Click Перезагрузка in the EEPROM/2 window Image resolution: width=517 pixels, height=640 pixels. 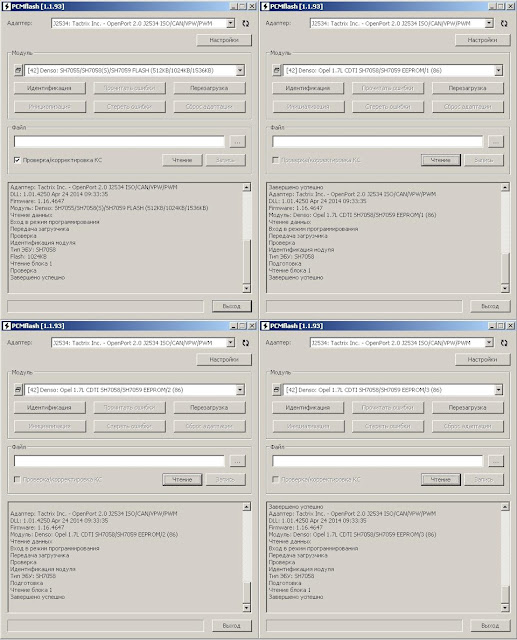210,408
